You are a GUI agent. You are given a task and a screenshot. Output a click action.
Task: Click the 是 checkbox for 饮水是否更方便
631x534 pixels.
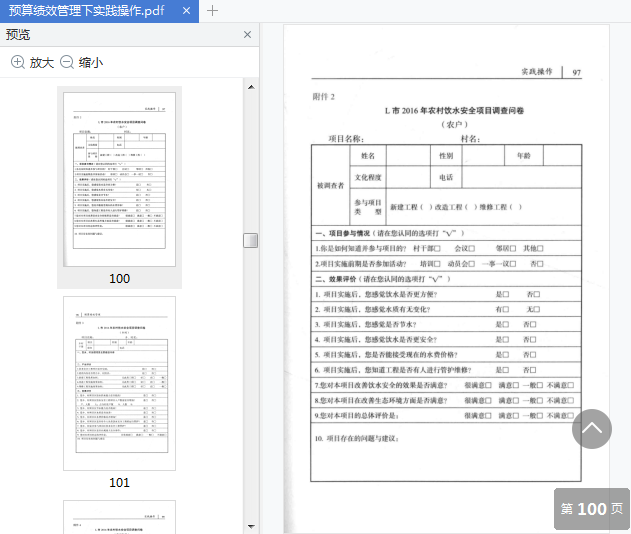coord(506,295)
